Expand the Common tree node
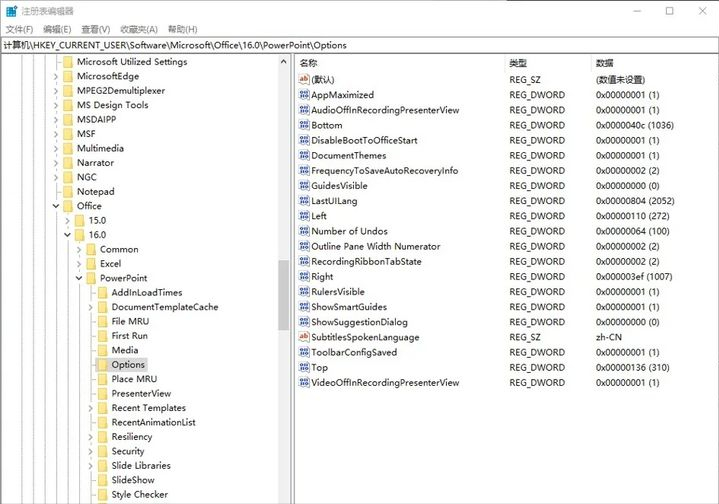Viewport: 719px width, 504px height. click(x=79, y=249)
